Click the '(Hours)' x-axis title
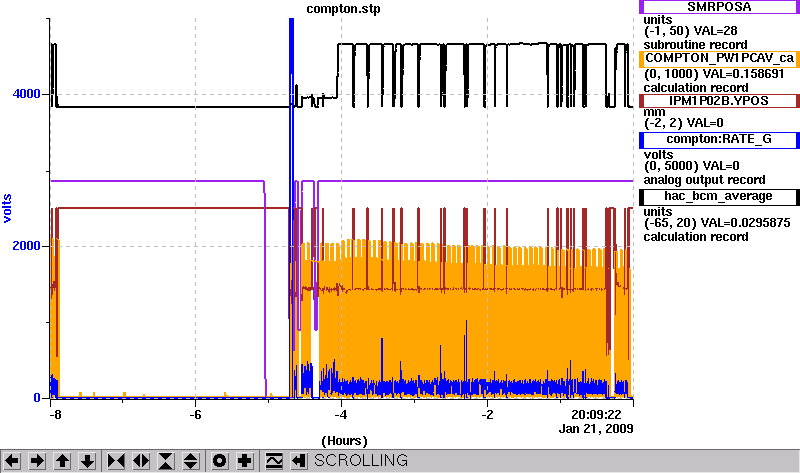The height and width of the screenshot is (473, 800). [344, 440]
